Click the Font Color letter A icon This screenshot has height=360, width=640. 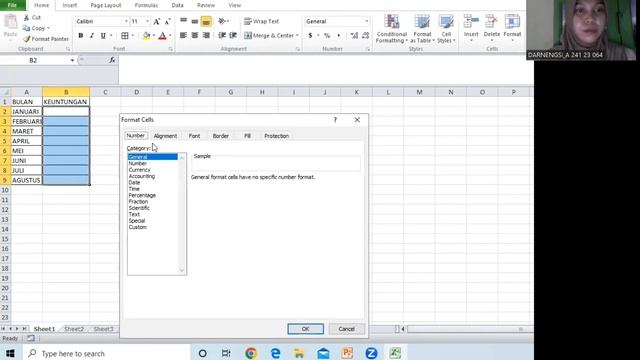(x=162, y=36)
